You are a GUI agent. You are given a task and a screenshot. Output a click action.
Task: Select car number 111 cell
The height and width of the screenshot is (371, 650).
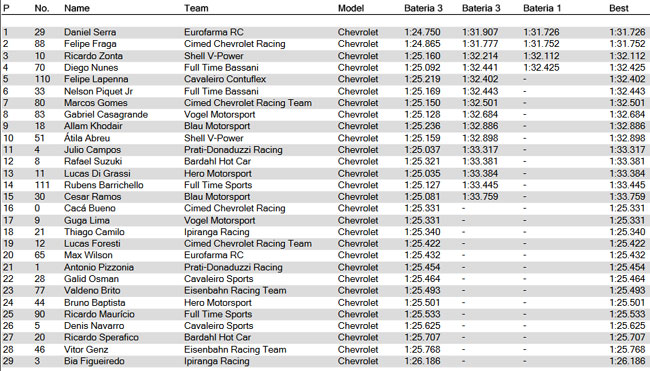[42, 185]
